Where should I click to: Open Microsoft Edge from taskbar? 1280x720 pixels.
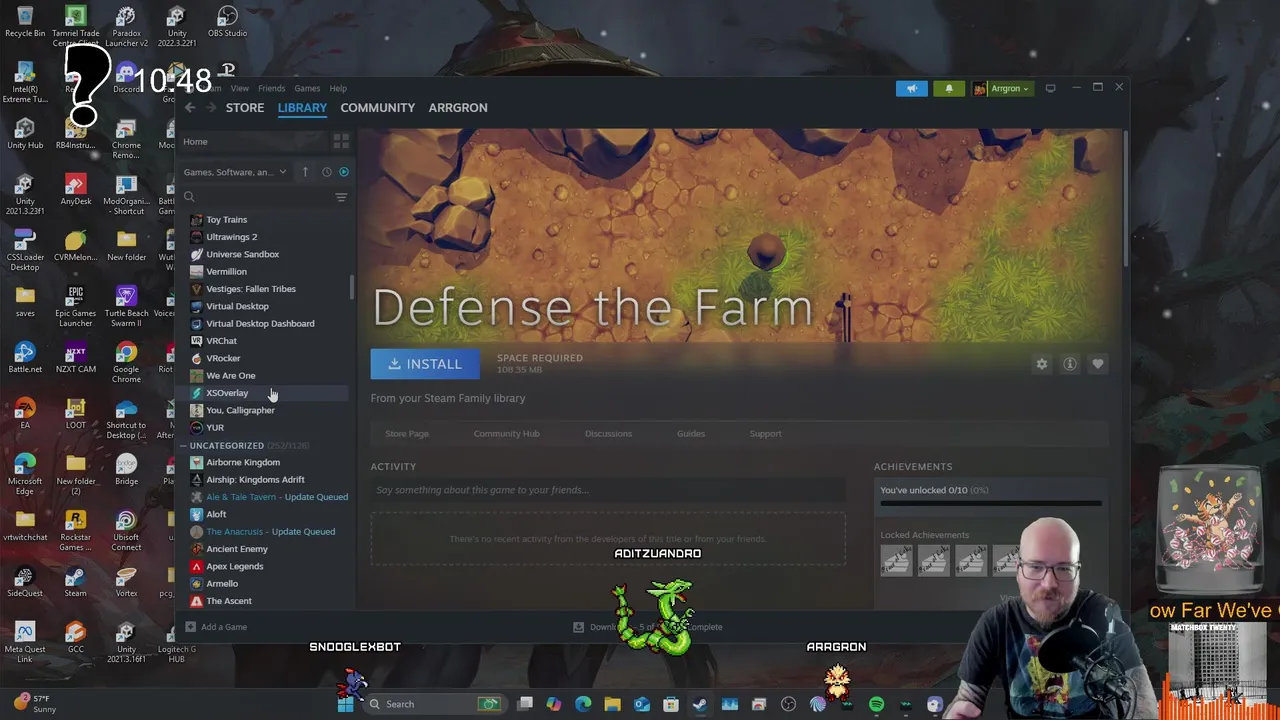583,704
